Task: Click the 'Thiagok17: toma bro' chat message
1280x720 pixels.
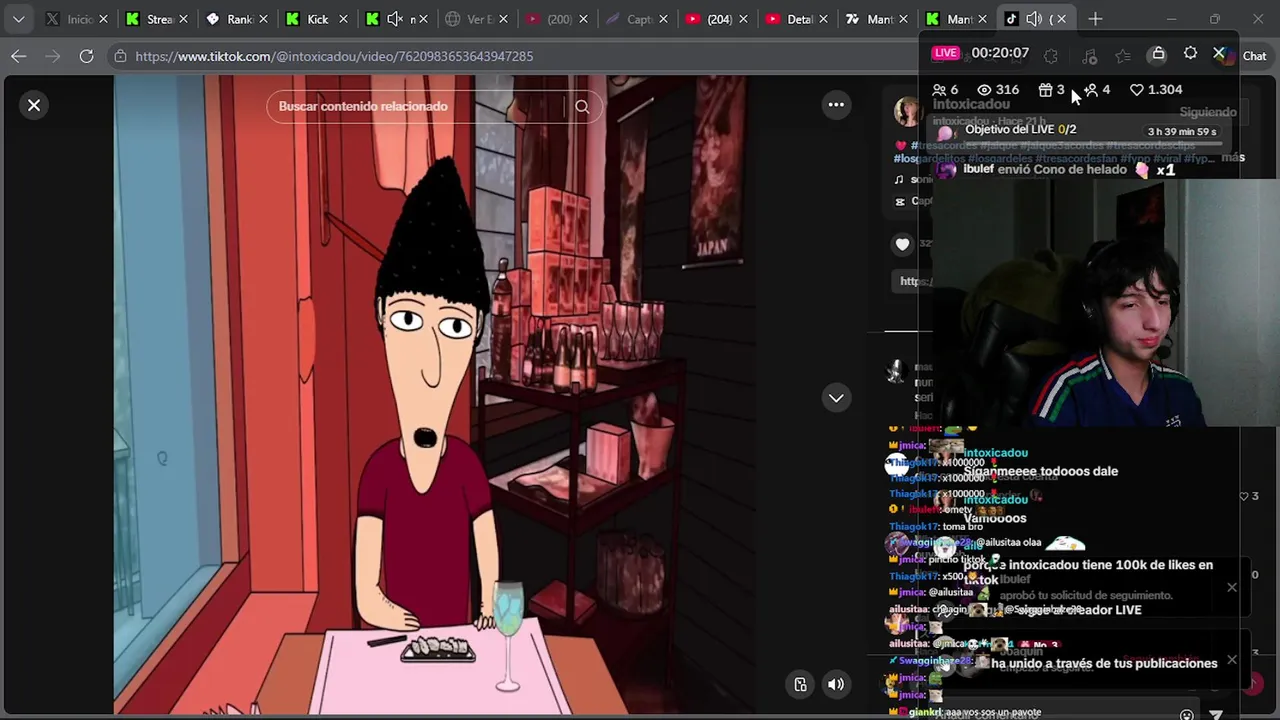Action: [936, 526]
